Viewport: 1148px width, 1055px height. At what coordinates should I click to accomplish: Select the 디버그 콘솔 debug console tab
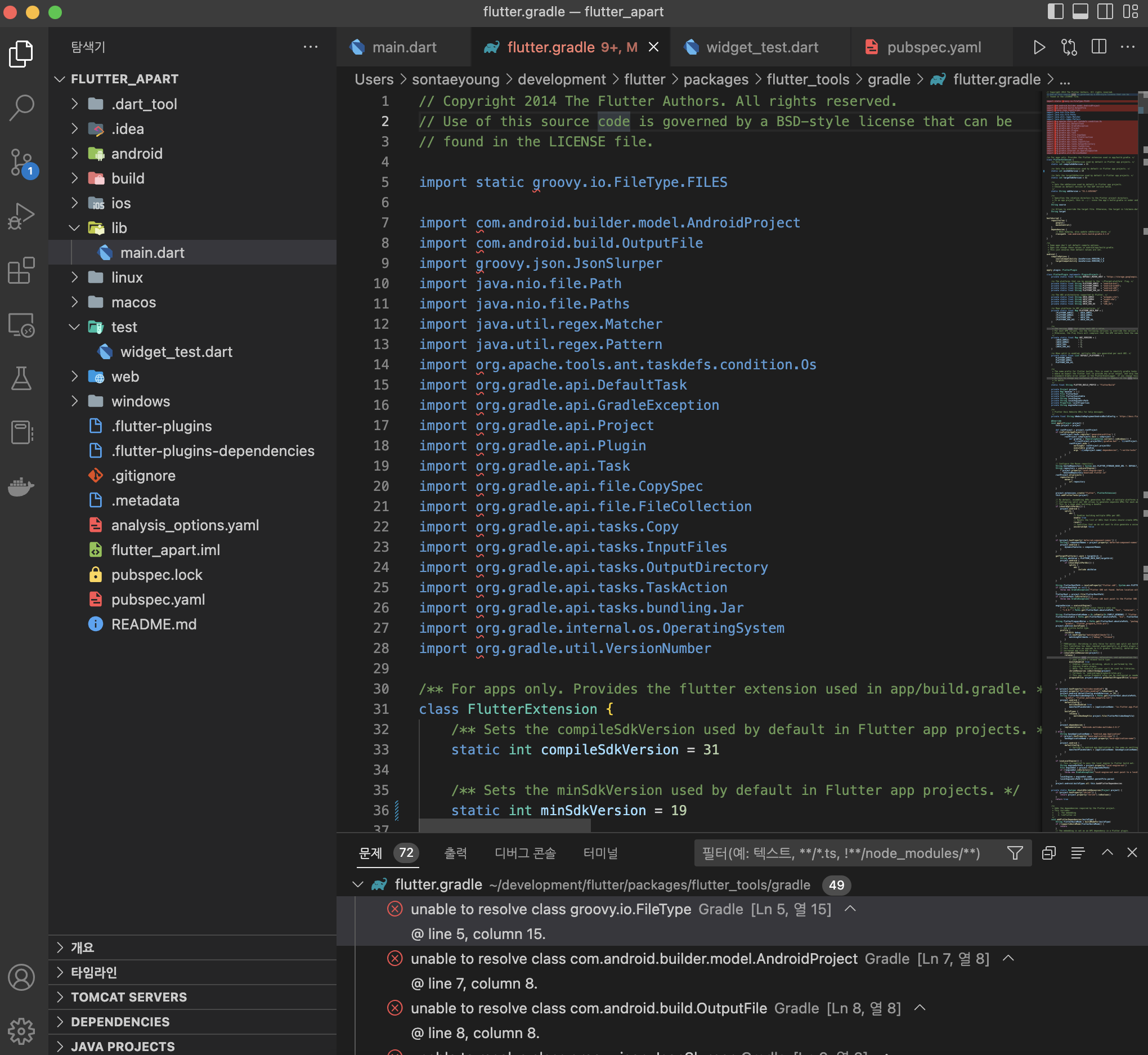(x=525, y=853)
